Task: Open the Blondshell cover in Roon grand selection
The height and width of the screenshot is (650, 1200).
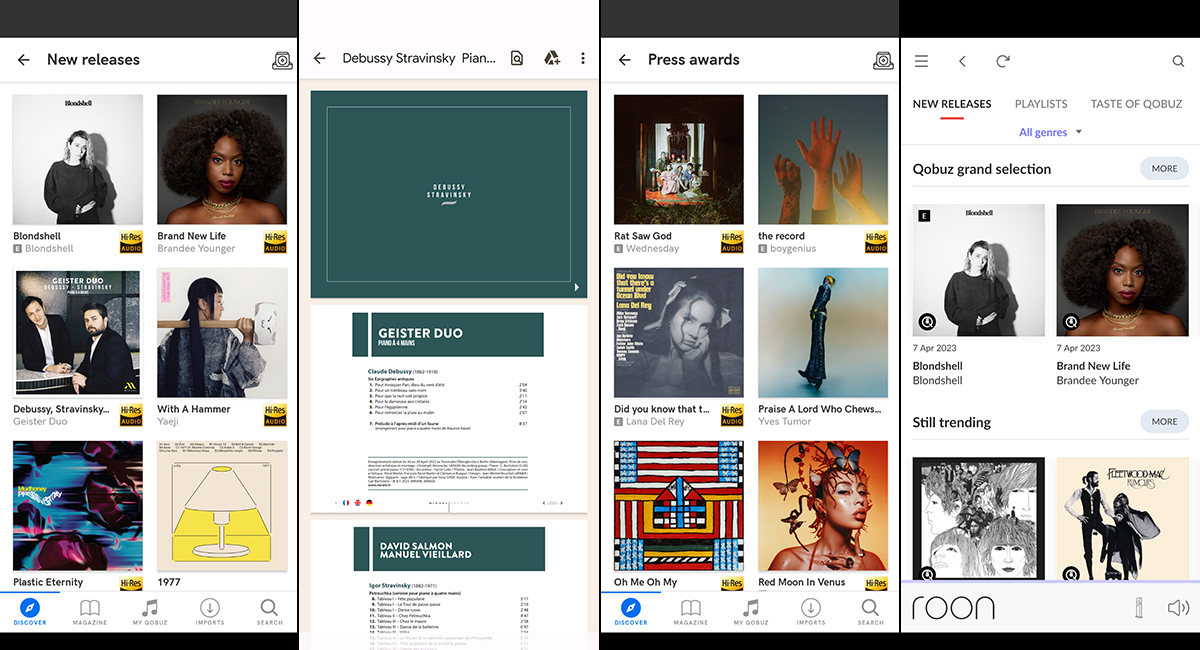Action: point(979,271)
